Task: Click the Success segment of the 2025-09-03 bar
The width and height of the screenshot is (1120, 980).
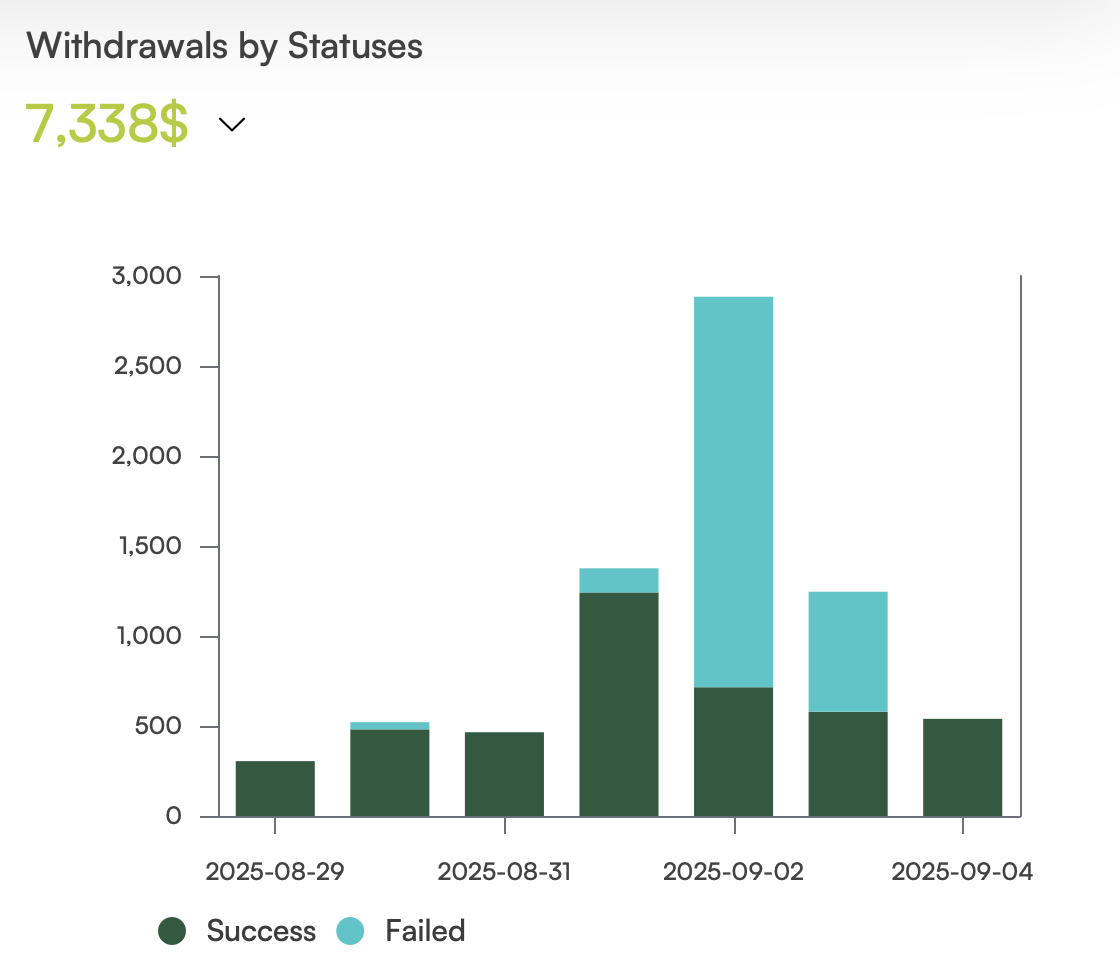Action: point(848,764)
